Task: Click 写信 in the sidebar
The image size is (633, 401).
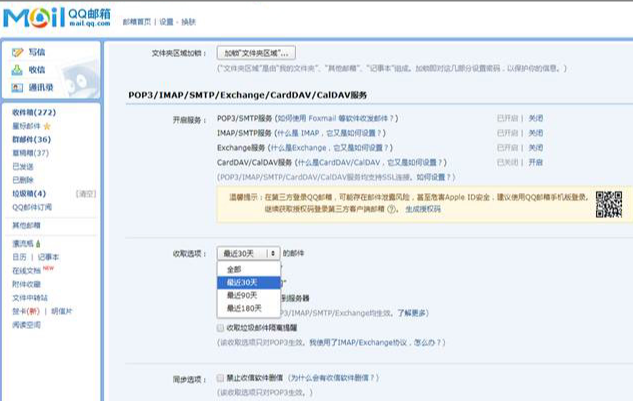Action: pyautogui.click(x=37, y=52)
